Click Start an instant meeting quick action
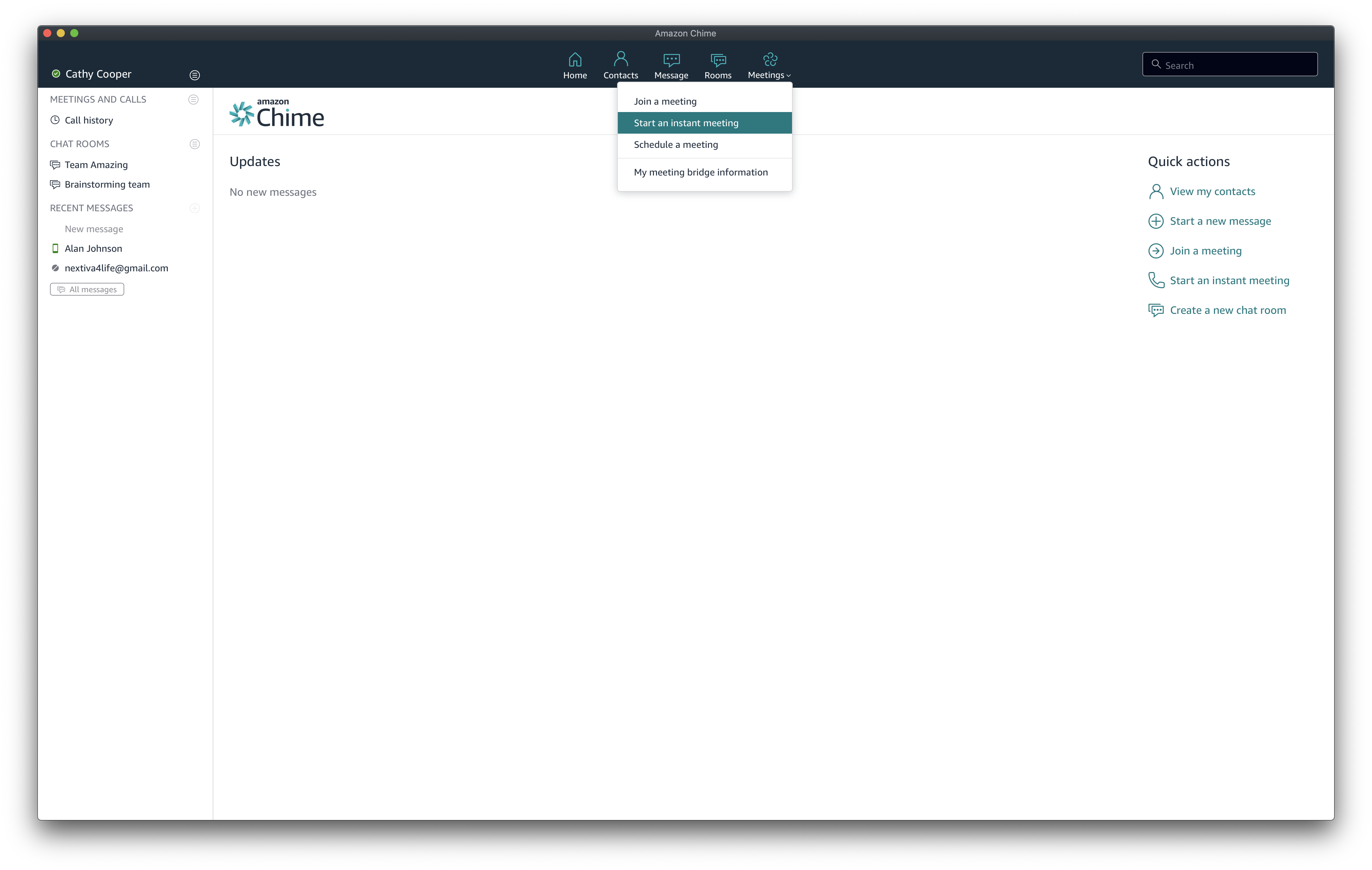 coord(1230,280)
